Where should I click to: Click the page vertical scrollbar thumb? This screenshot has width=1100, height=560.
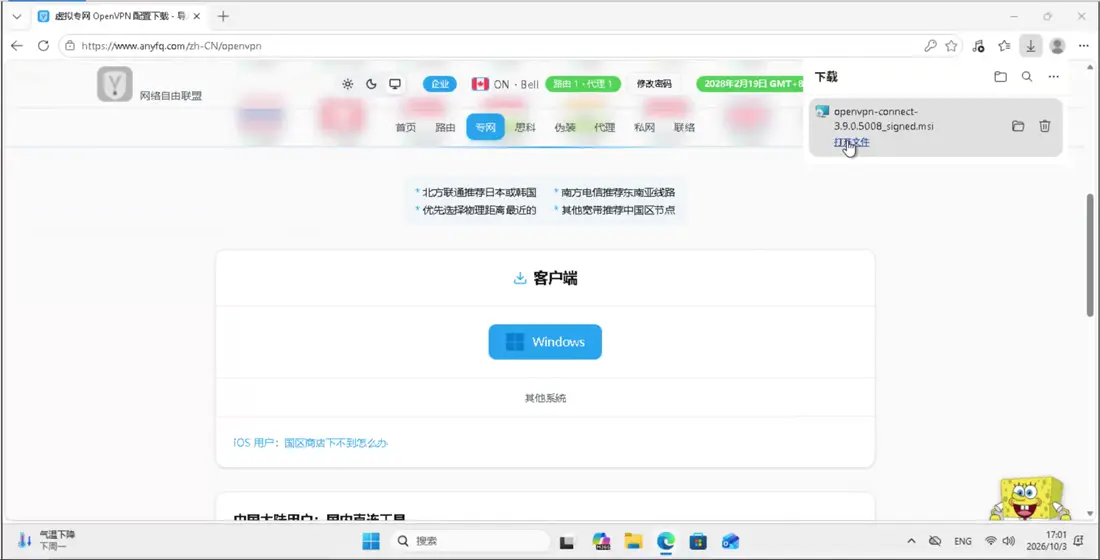point(1089,254)
